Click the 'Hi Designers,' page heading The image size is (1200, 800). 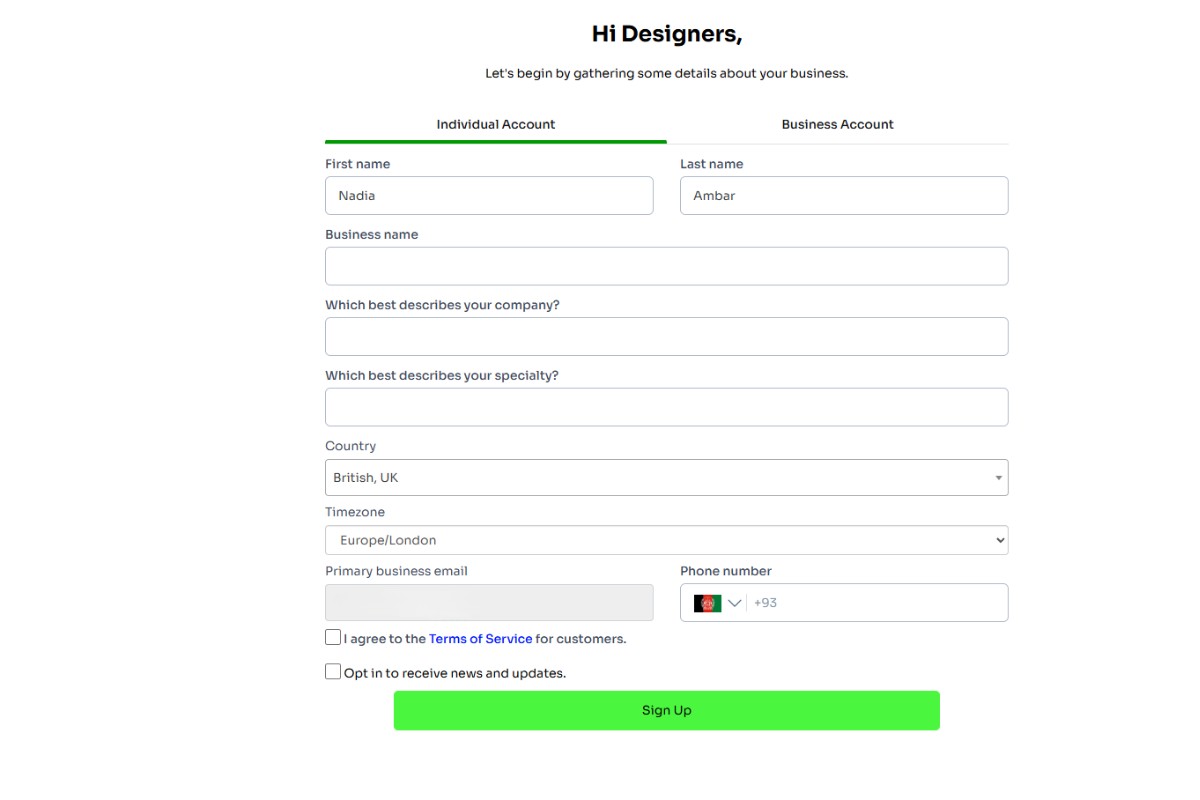[x=666, y=34]
